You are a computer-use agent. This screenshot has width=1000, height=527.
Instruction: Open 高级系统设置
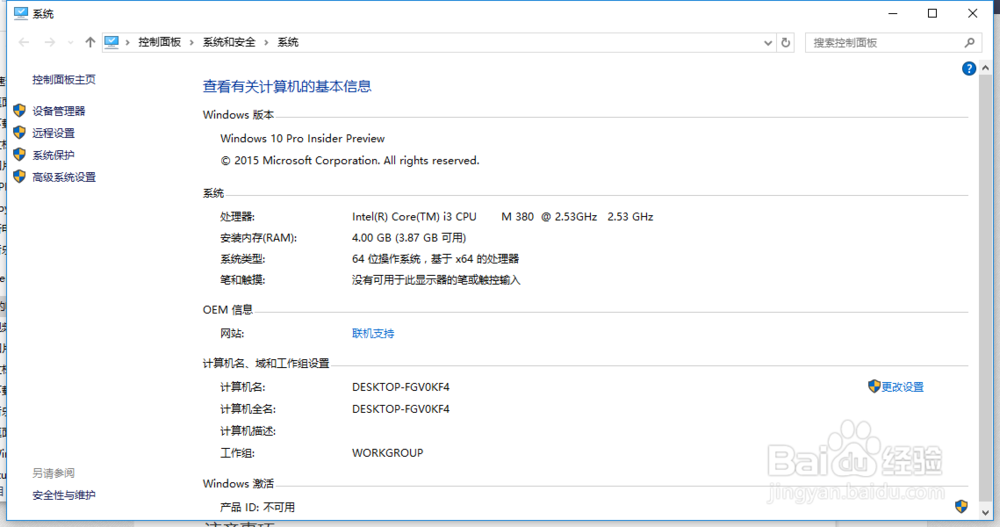click(x=64, y=177)
